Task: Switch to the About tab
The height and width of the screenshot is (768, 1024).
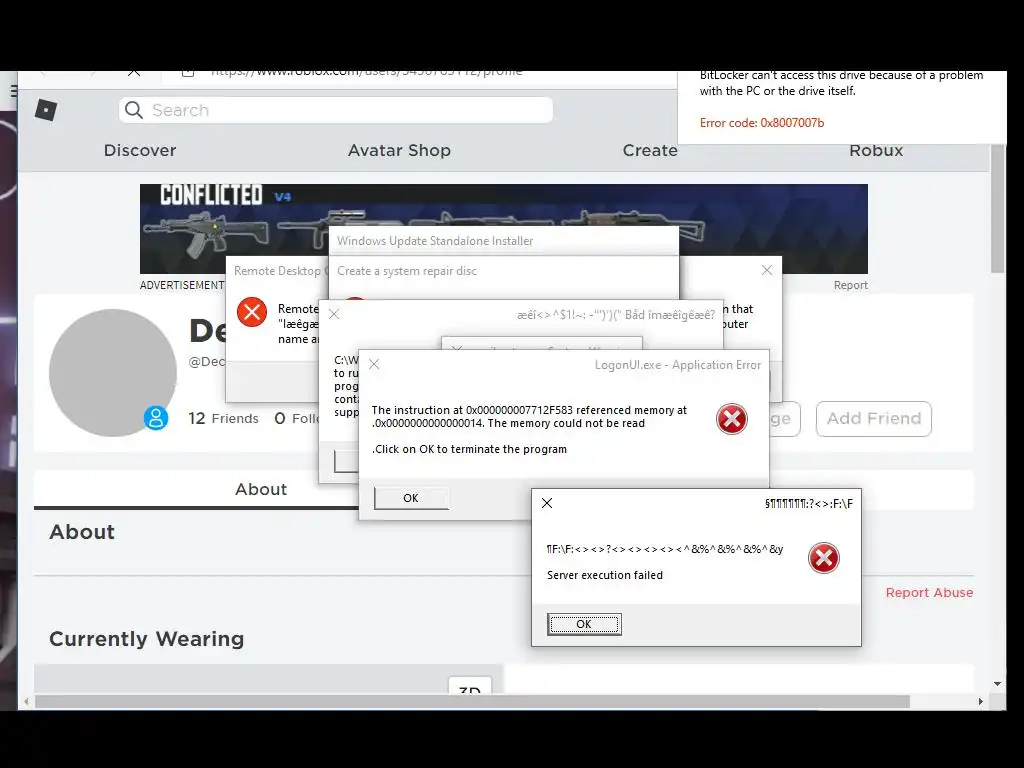Action: coord(261,489)
